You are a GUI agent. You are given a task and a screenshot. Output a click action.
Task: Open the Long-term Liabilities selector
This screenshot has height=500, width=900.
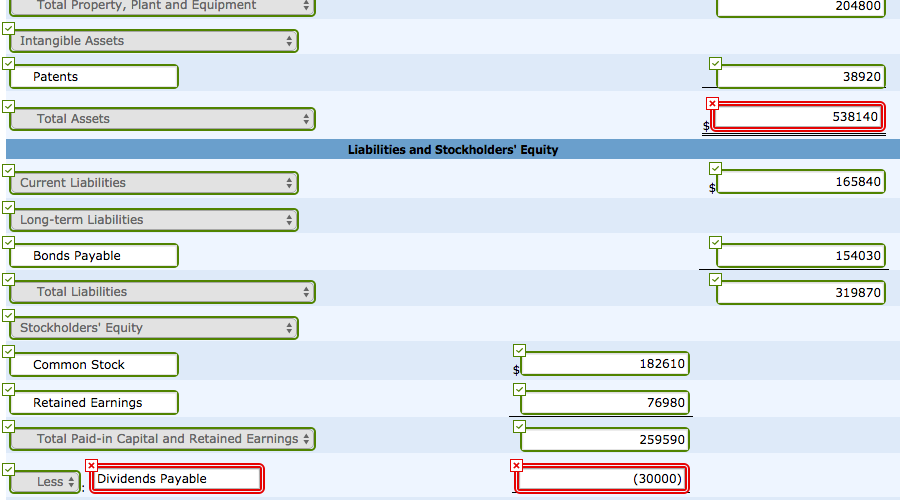pyautogui.click(x=154, y=220)
